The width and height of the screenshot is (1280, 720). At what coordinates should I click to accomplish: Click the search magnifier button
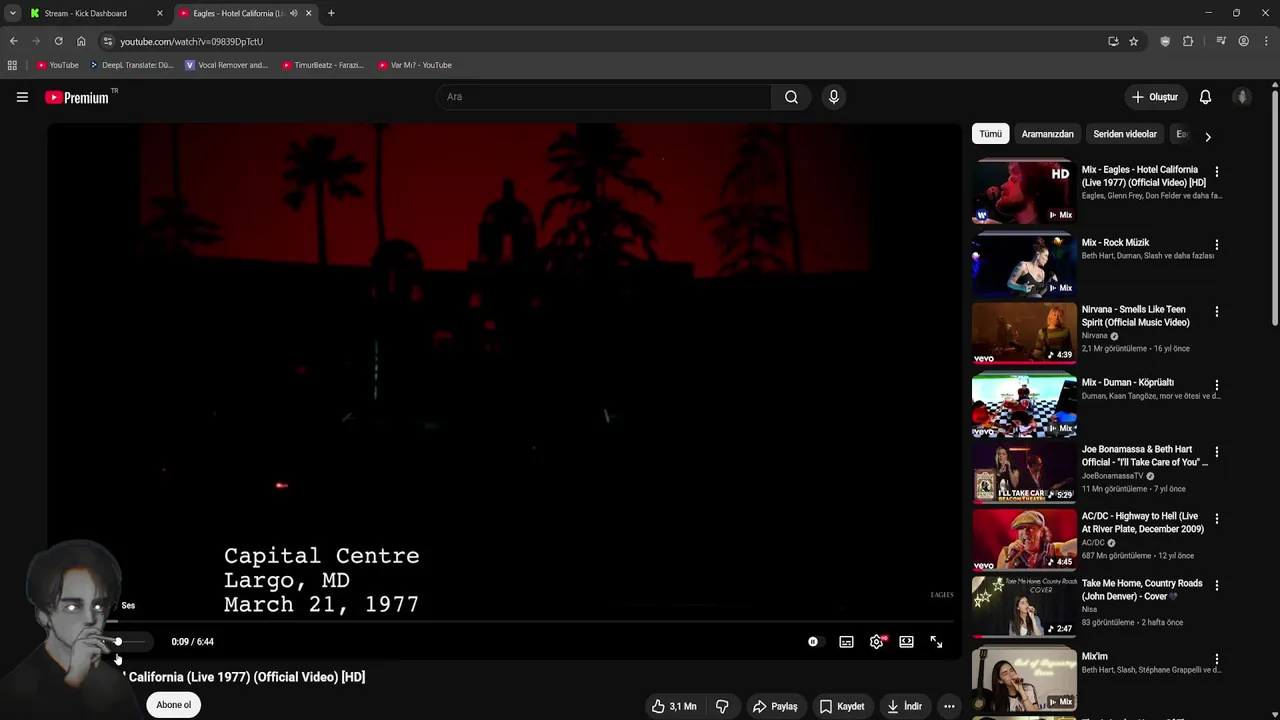(x=791, y=97)
